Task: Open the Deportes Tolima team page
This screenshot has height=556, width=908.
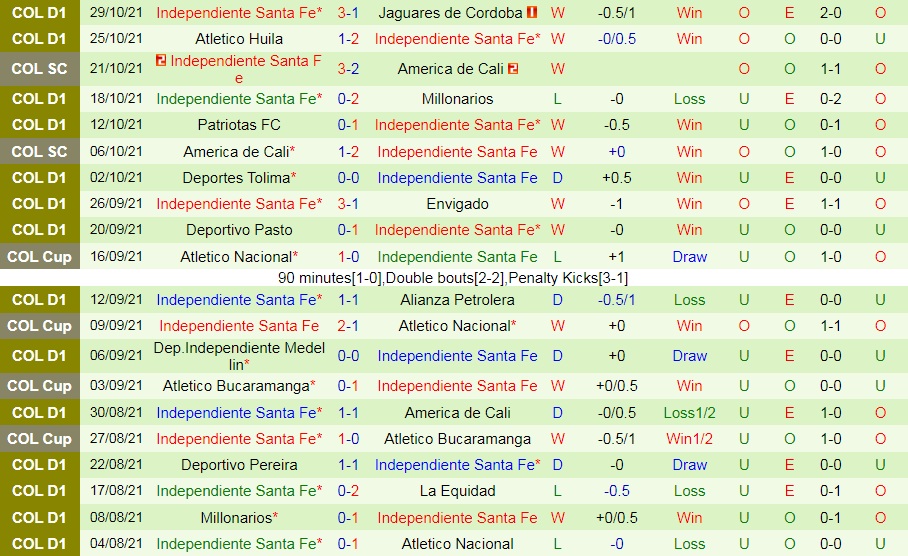Action: pyautogui.click(x=239, y=178)
